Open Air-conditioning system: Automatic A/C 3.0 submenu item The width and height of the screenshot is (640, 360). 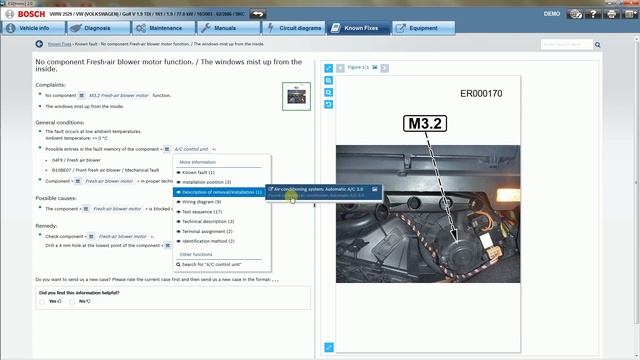pyautogui.click(x=324, y=192)
